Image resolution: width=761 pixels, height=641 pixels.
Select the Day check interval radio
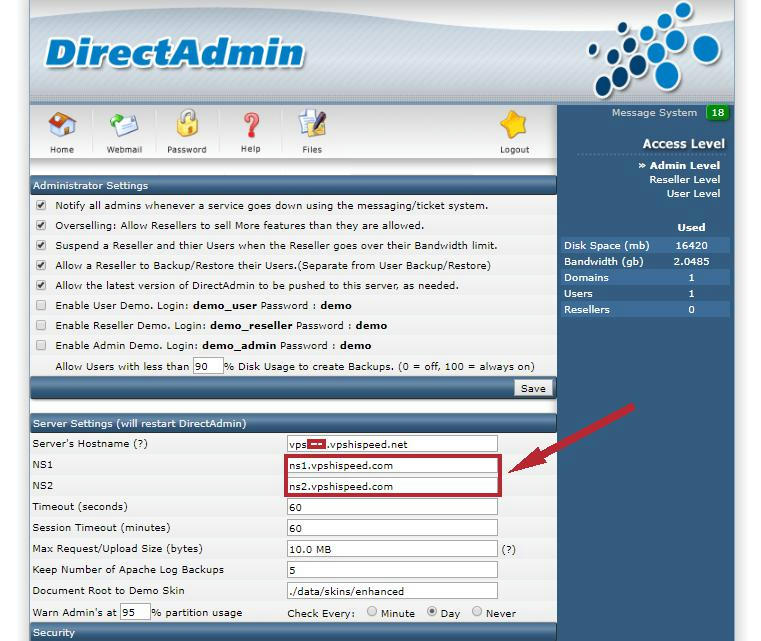click(x=431, y=611)
